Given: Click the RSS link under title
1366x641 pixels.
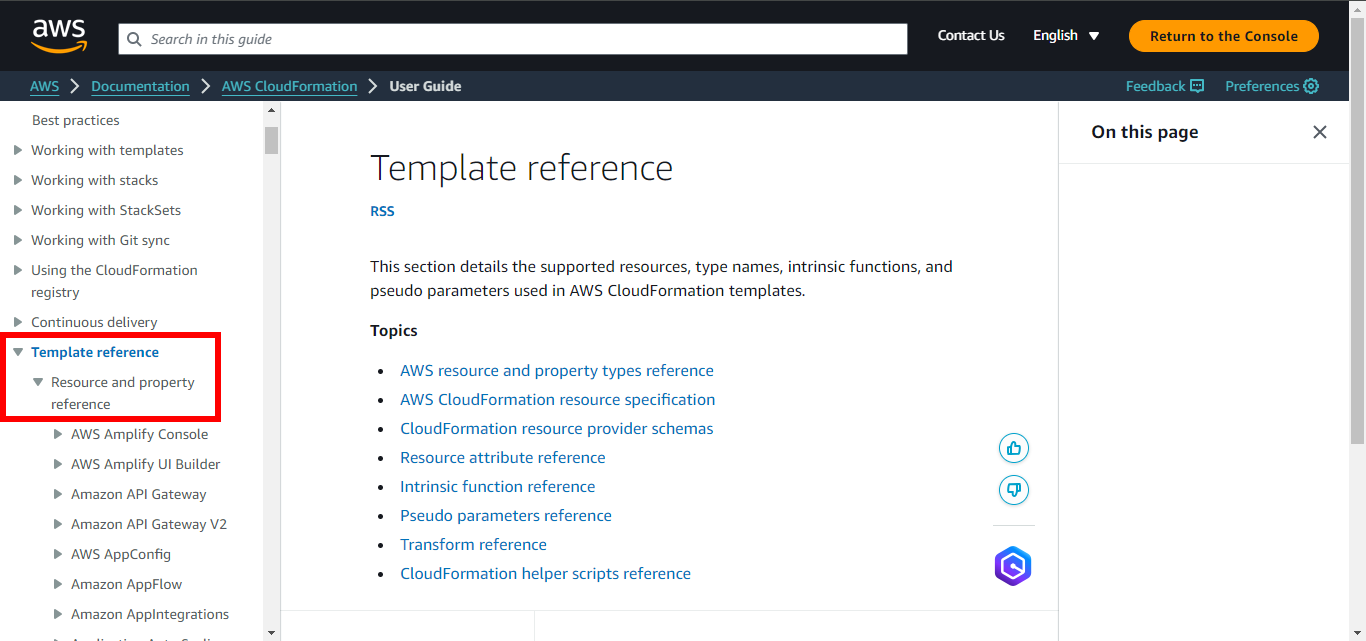Looking at the screenshot, I should [x=382, y=211].
